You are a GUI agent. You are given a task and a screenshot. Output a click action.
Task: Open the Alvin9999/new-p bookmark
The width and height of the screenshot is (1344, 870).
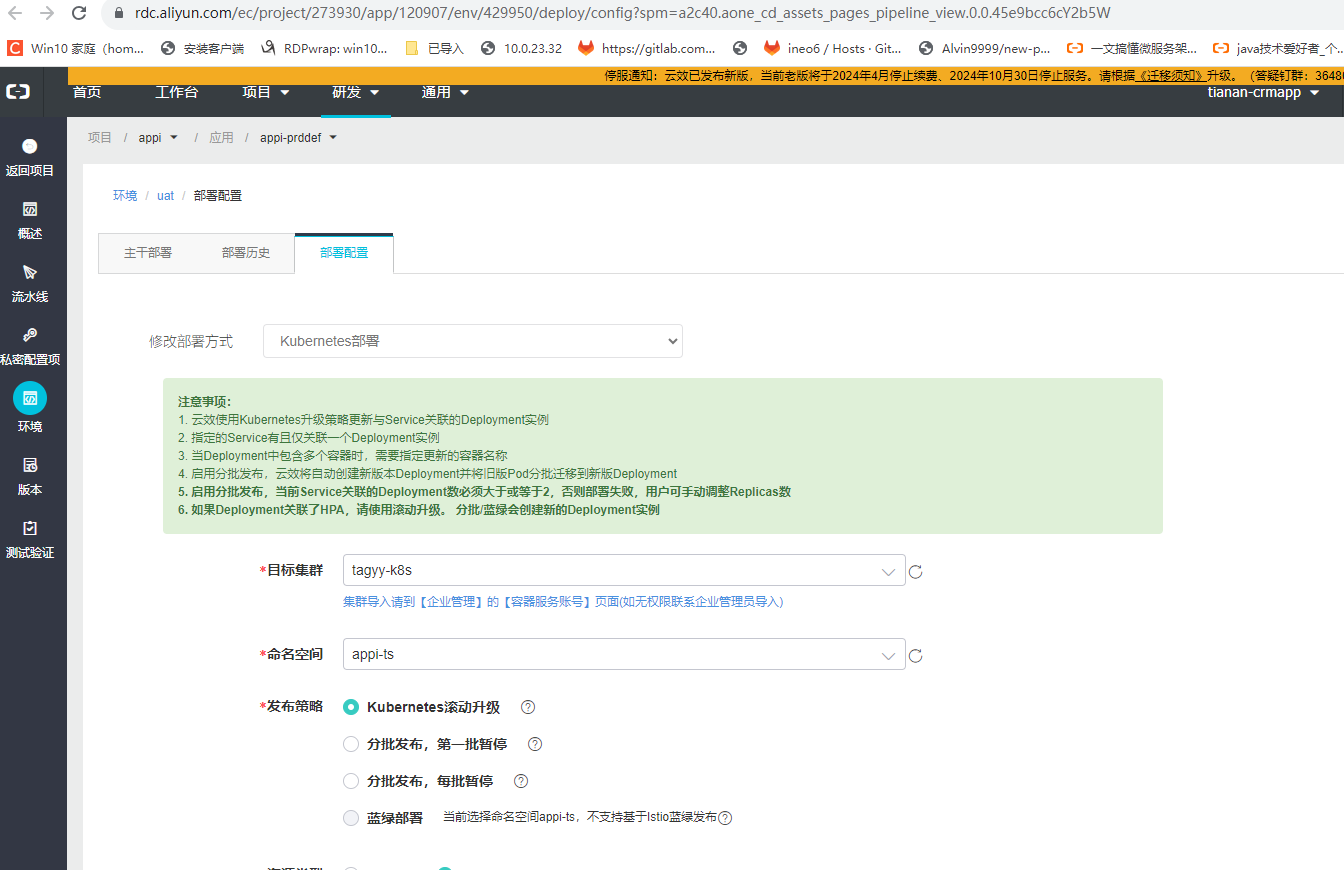(985, 48)
